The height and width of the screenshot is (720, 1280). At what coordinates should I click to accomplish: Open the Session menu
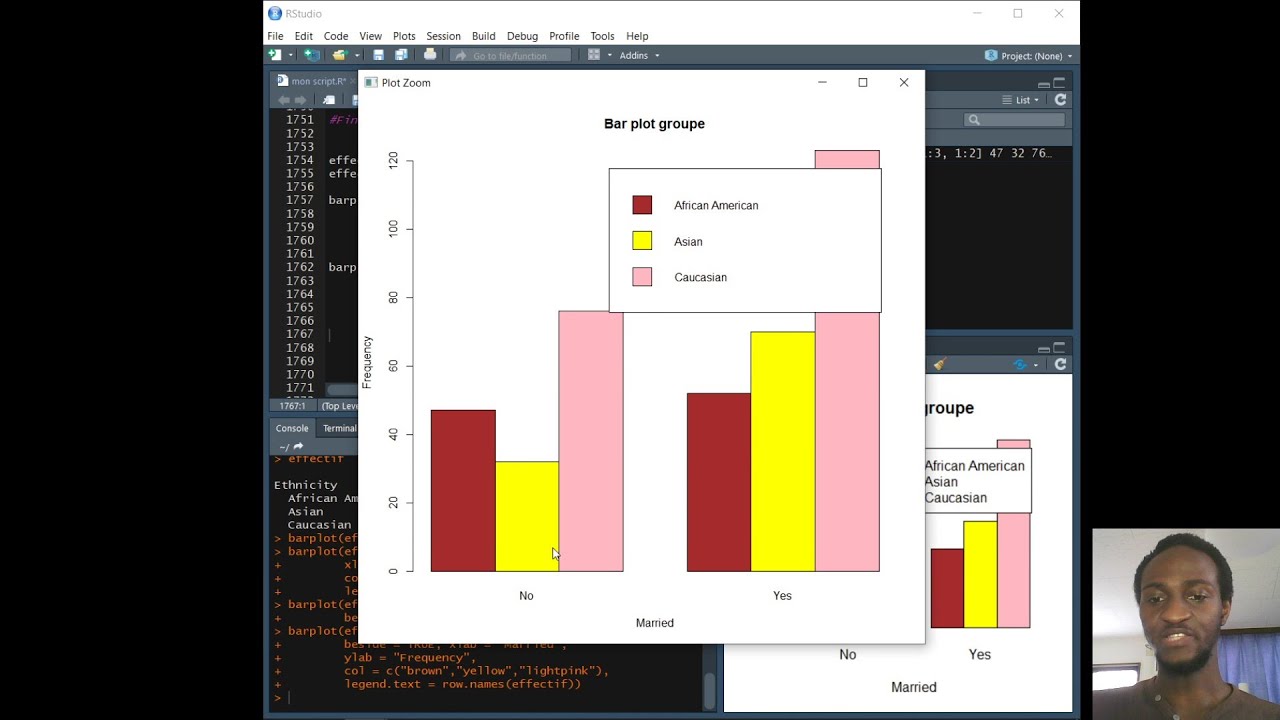(x=443, y=36)
